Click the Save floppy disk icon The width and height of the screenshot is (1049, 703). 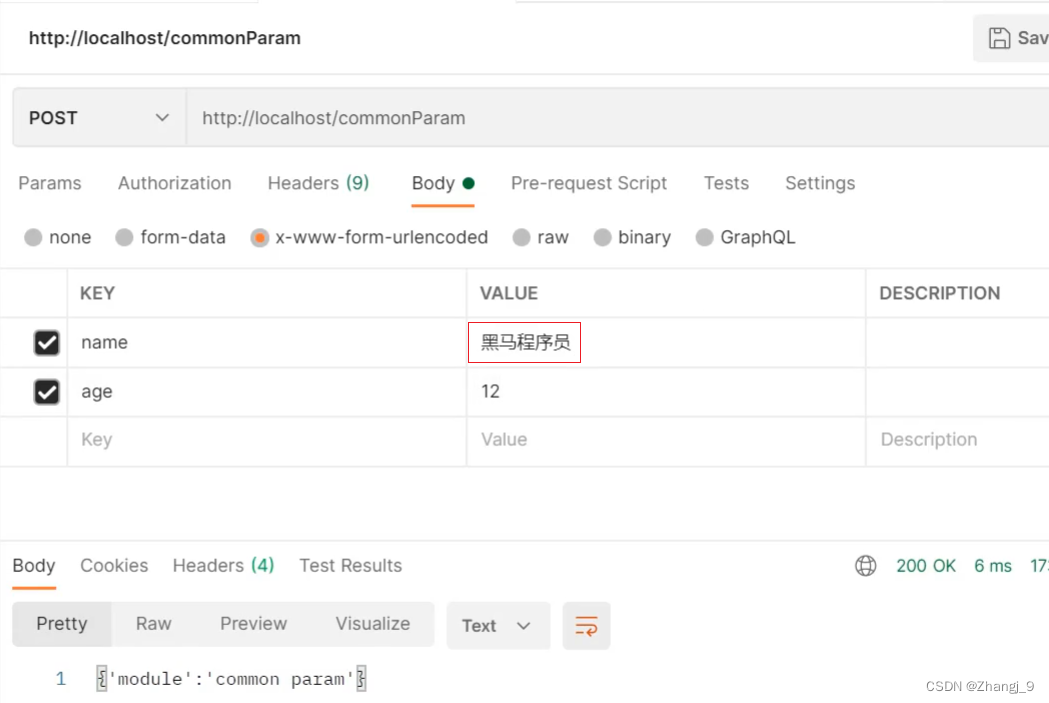(x=999, y=38)
